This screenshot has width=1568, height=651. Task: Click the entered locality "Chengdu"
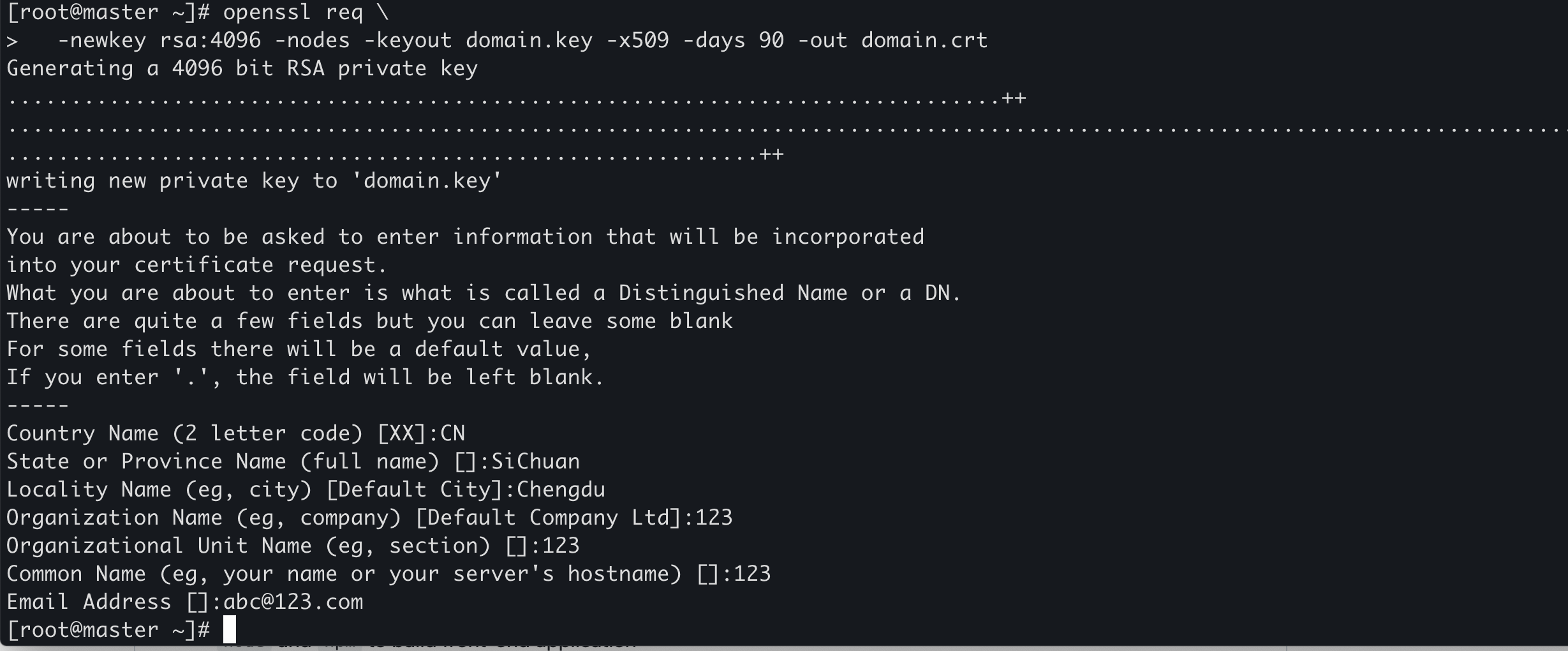[561, 490]
